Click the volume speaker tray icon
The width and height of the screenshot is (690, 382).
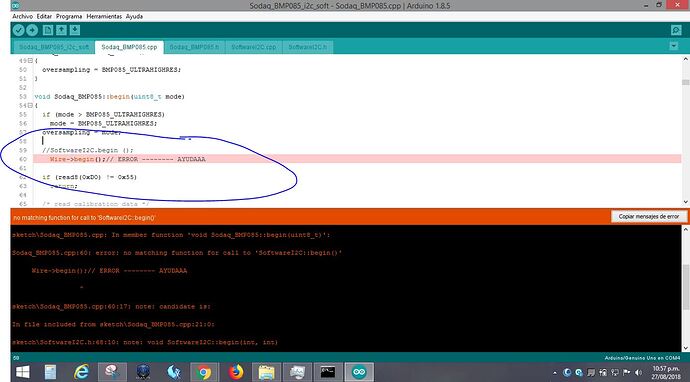[x=639, y=373]
